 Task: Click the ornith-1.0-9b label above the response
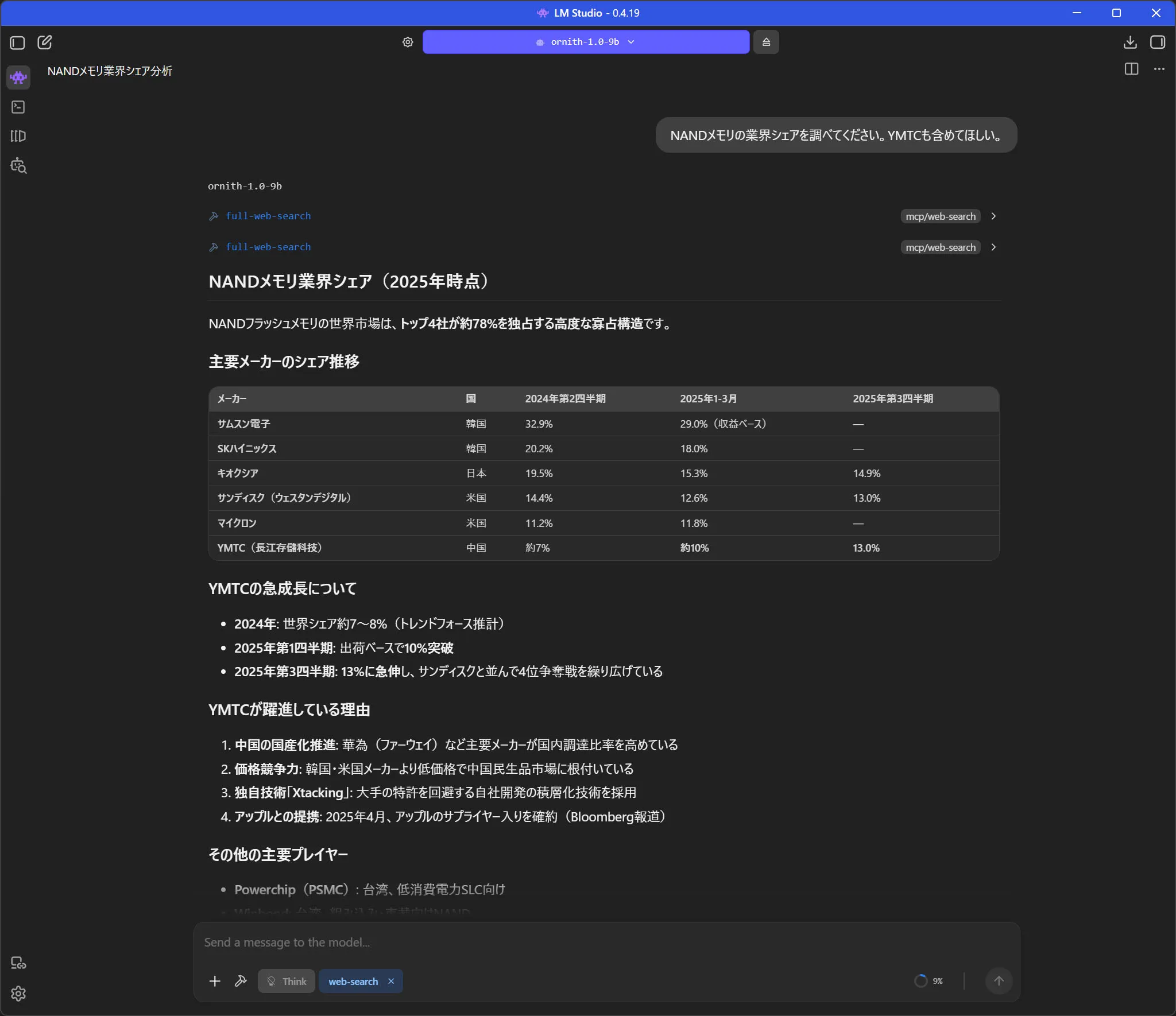(245, 186)
